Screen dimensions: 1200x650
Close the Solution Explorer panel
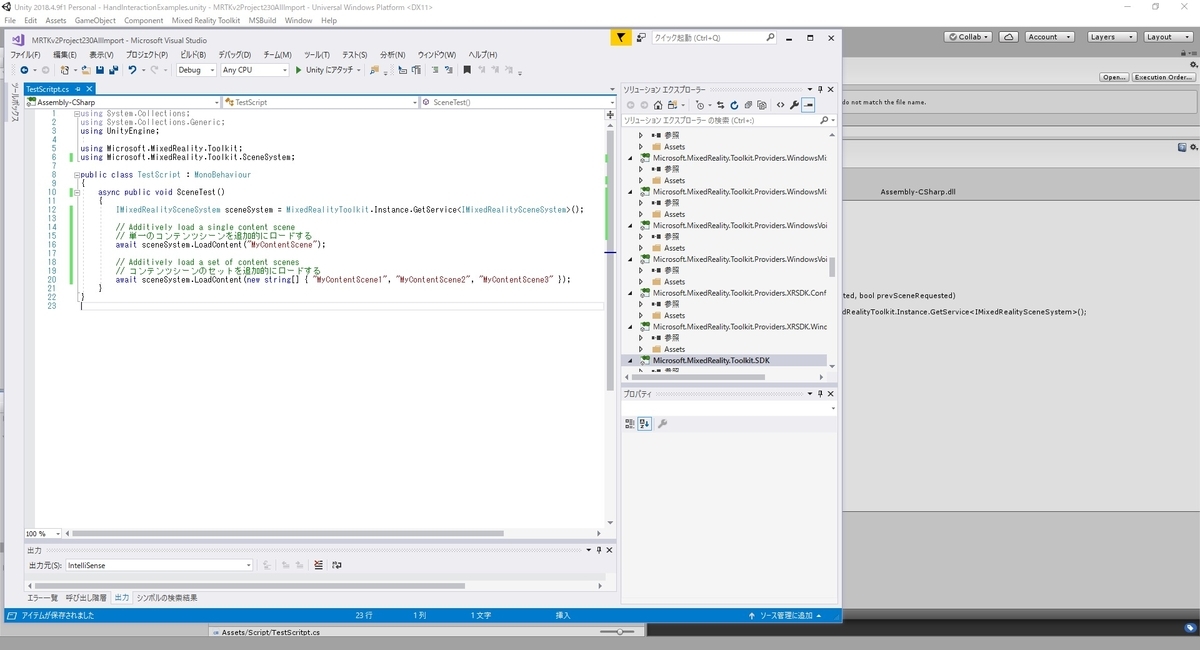(x=831, y=89)
